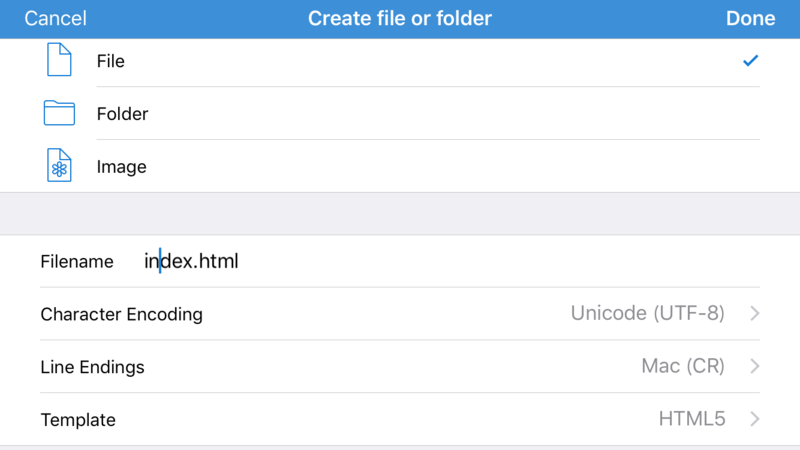800x450 pixels.
Task: Click the Image file icon
Action: (60, 166)
